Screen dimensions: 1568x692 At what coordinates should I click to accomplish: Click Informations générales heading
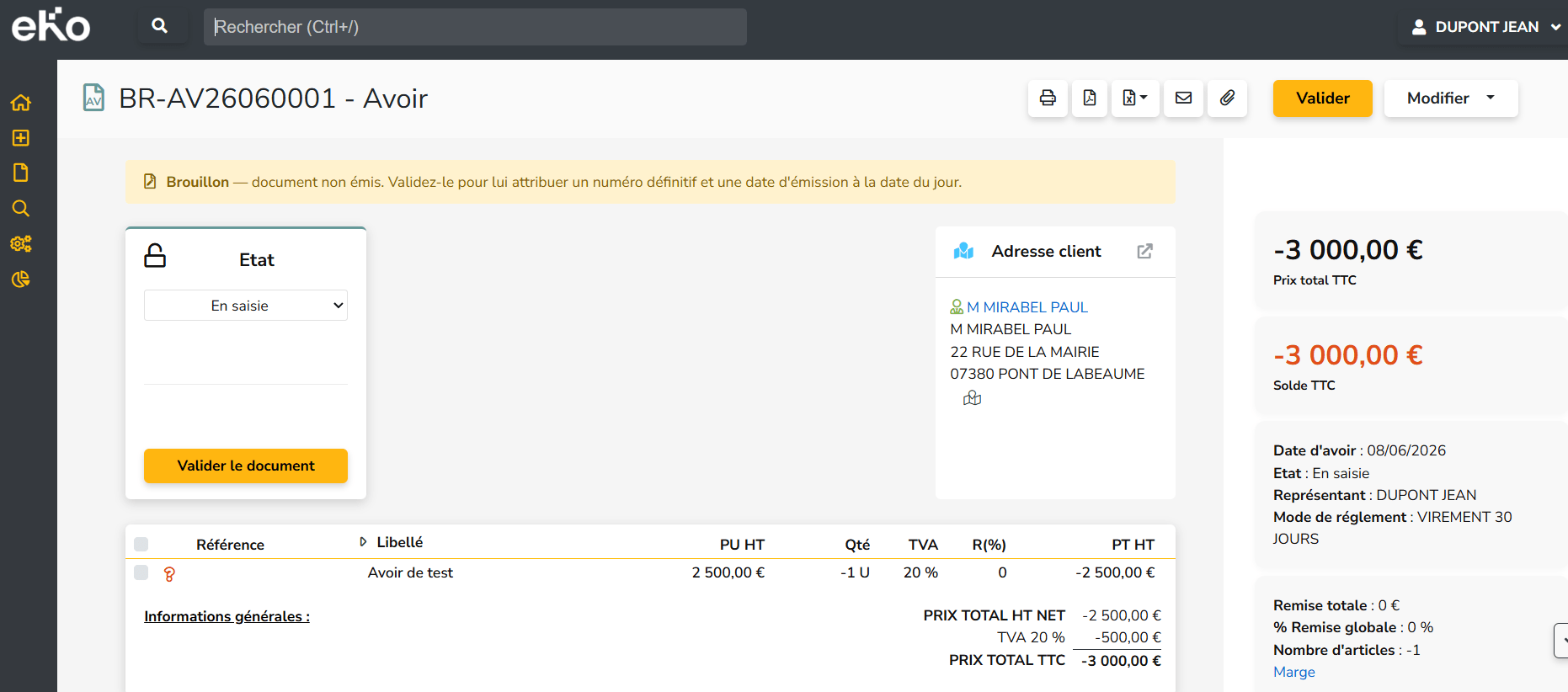tap(227, 616)
